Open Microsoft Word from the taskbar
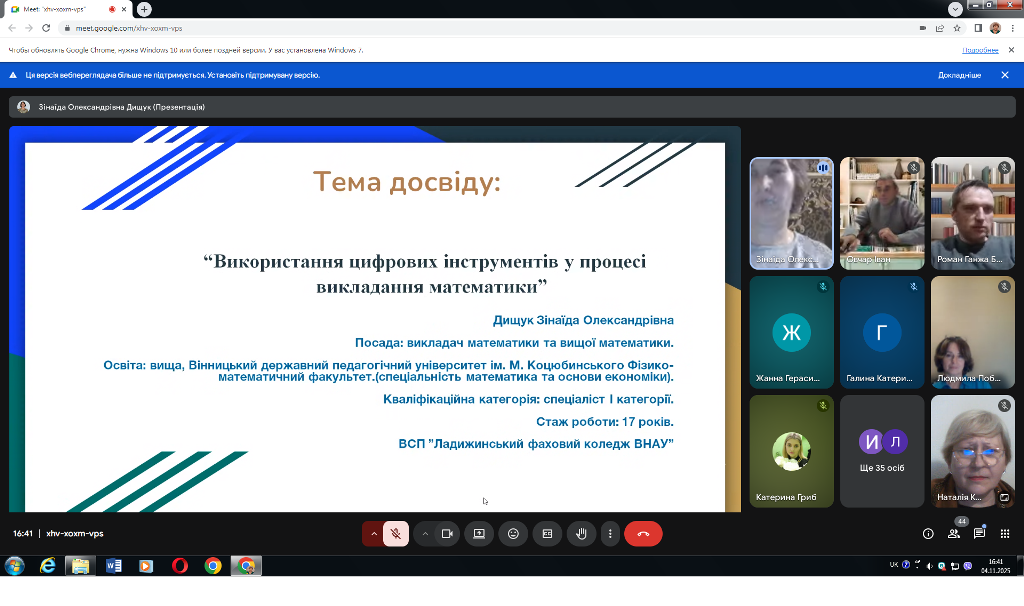Viewport: 1024px width, 606px height. coord(113,566)
